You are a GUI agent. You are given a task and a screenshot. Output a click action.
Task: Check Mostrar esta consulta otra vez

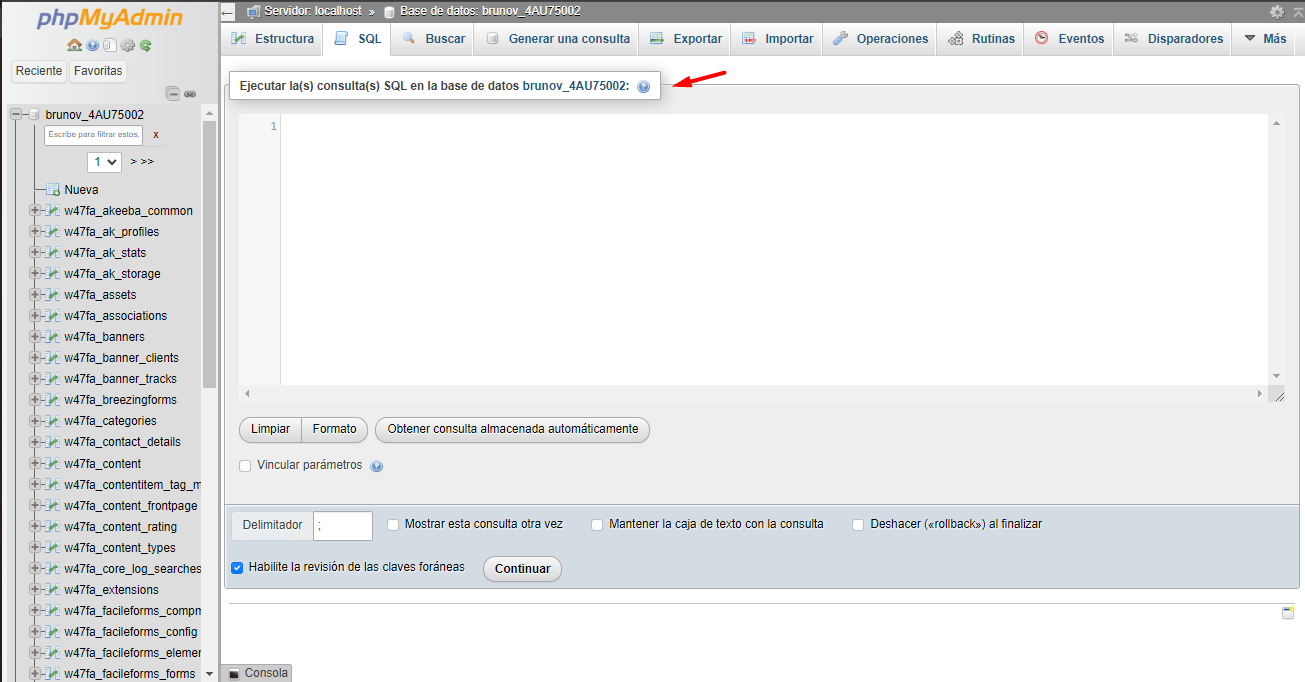click(x=393, y=525)
